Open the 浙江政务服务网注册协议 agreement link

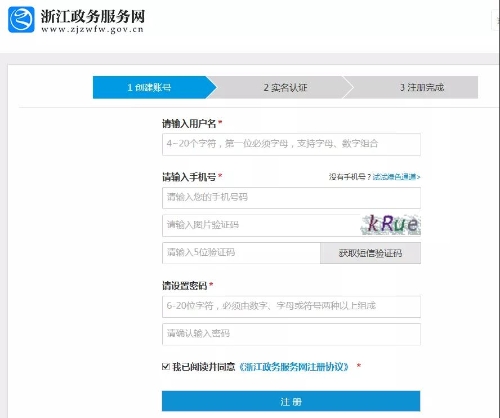(293, 367)
